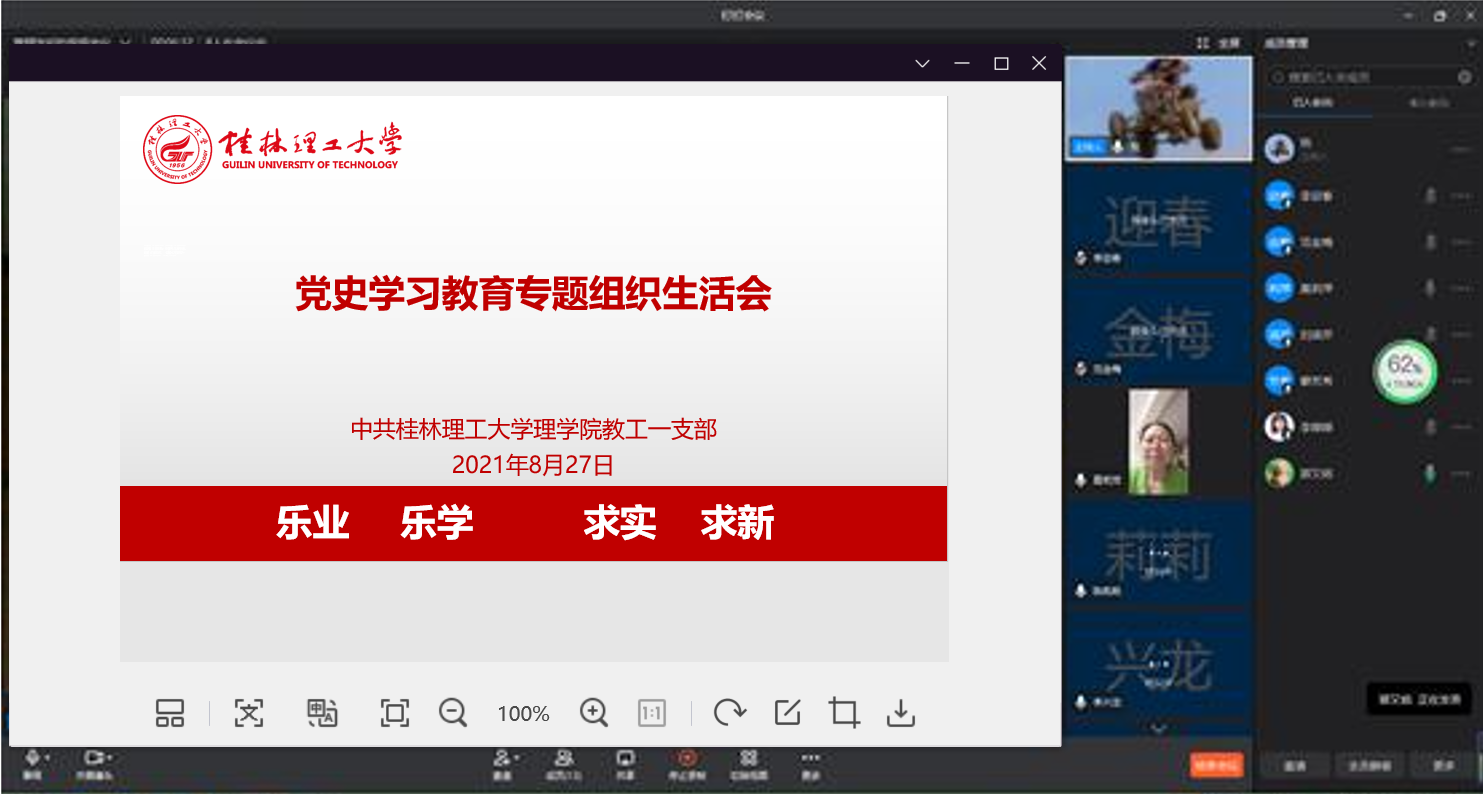Zoom out the slide image

click(x=453, y=713)
